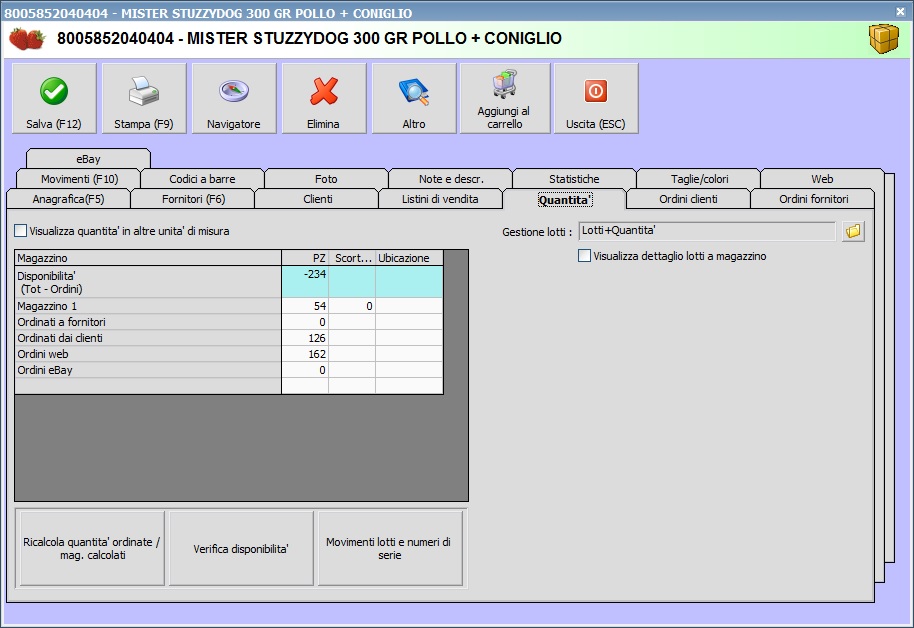Open the Taglie/colori tab
Viewport: 914px width, 628px height.
[699, 178]
